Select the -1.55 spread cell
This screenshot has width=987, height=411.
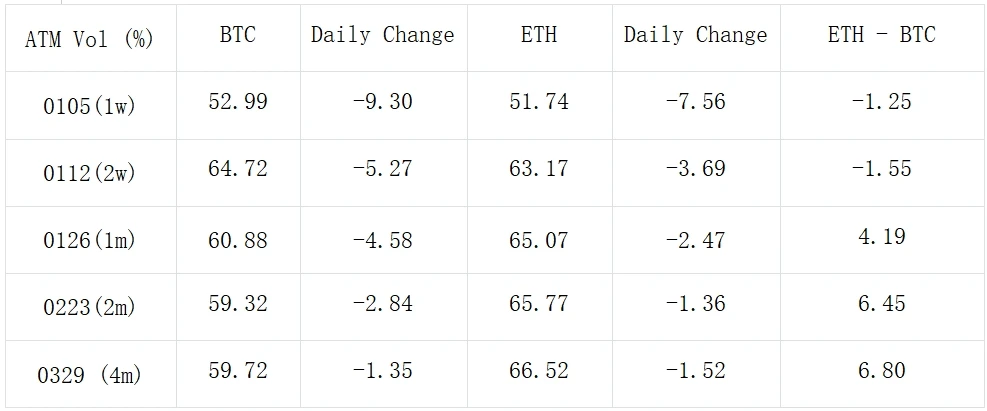[881, 168]
